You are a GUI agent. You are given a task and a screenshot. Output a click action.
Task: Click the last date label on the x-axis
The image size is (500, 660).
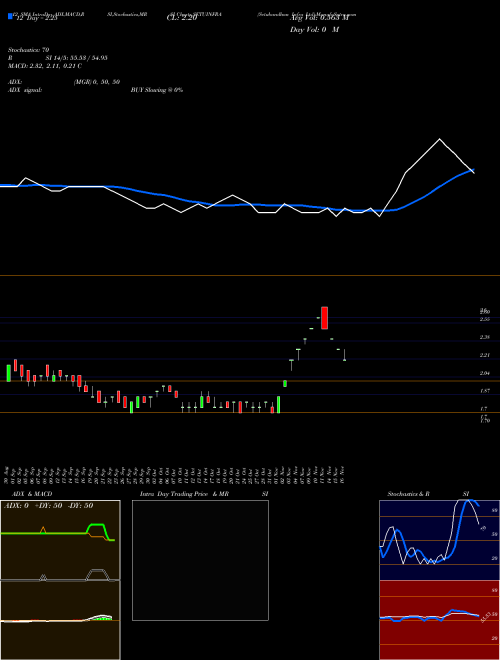pos(342,475)
